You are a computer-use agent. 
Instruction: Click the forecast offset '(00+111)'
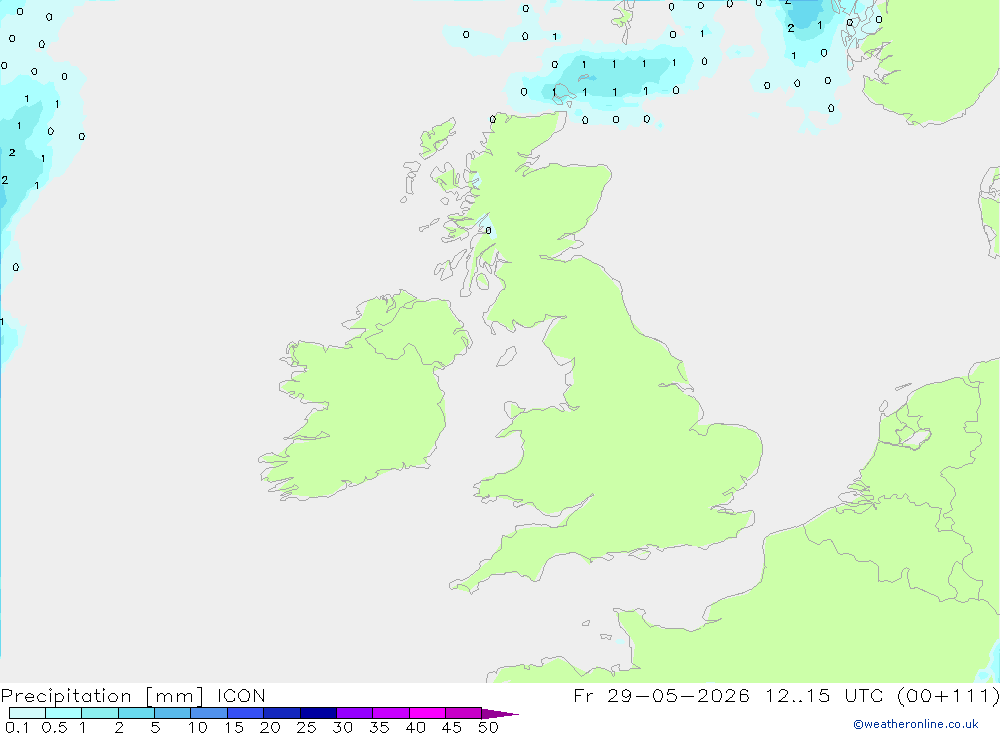coord(948,695)
